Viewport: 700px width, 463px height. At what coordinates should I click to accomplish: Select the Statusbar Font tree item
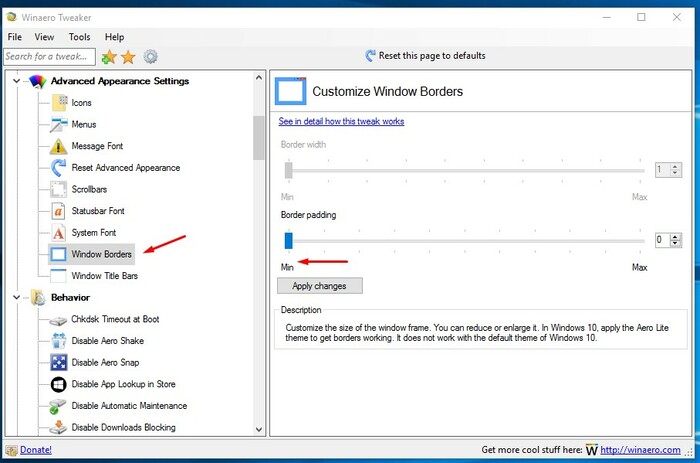(x=98, y=211)
